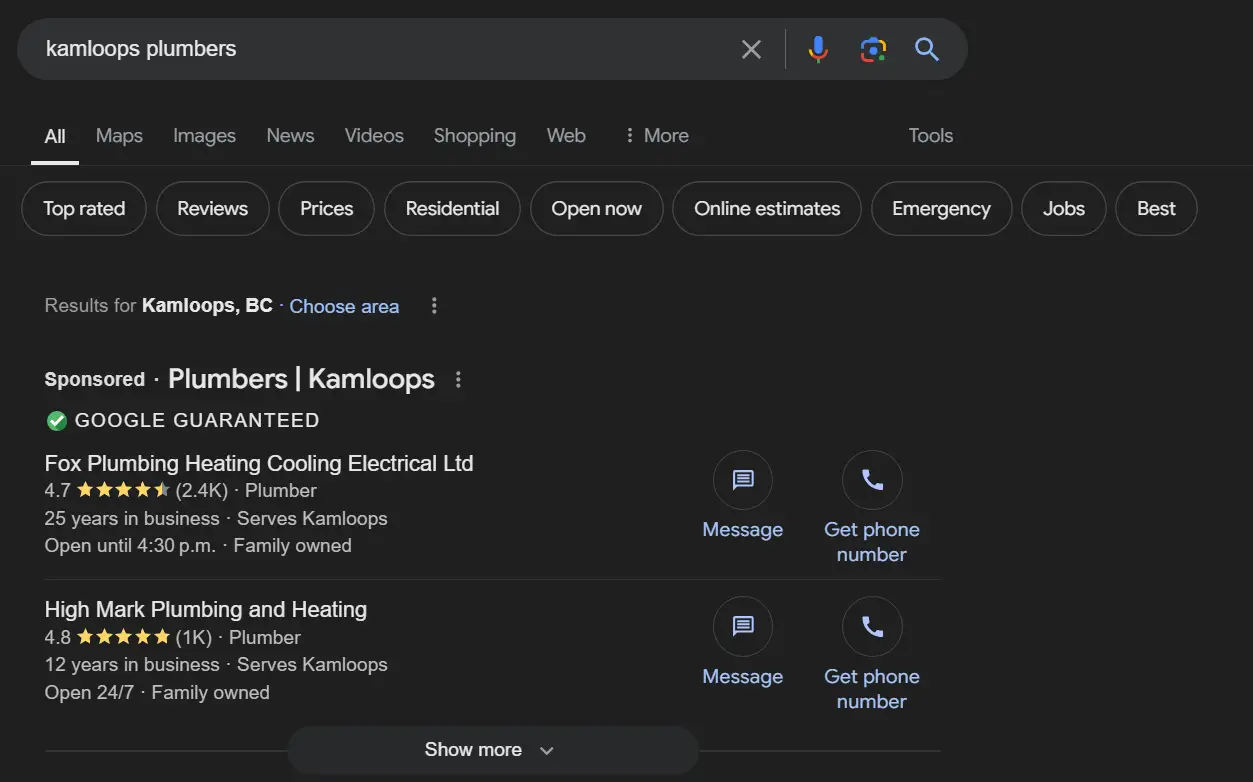Screen dimensions: 1253x782
Task: Switch to the Images tab
Action: pyautogui.click(x=204, y=136)
